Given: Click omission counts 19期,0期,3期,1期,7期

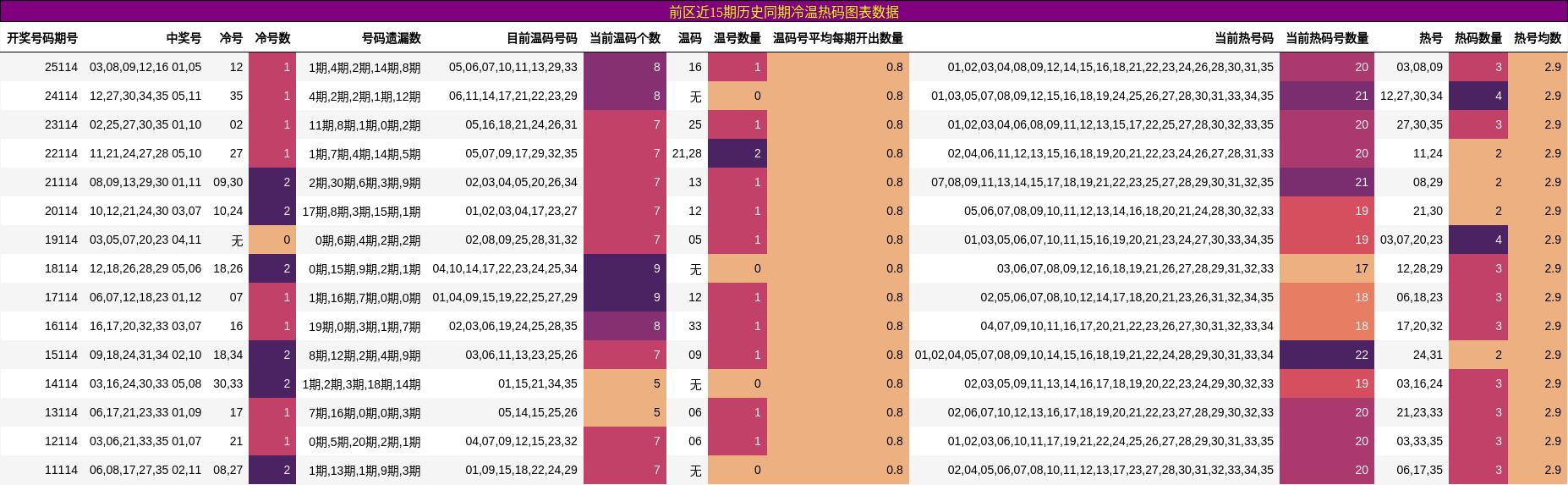Looking at the screenshot, I should 365,327.
